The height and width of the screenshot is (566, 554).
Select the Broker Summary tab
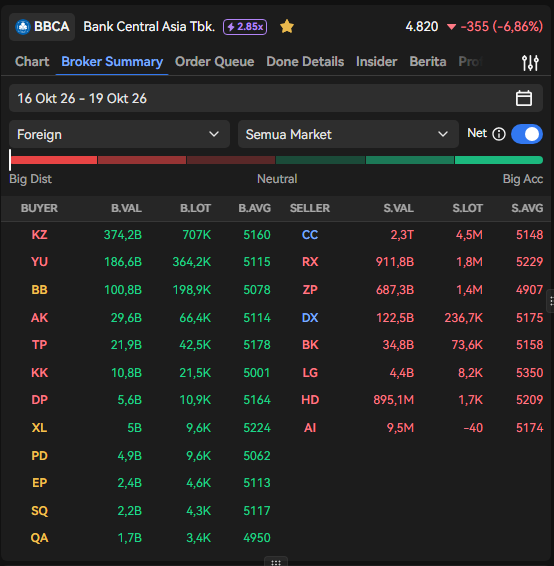click(x=112, y=62)
